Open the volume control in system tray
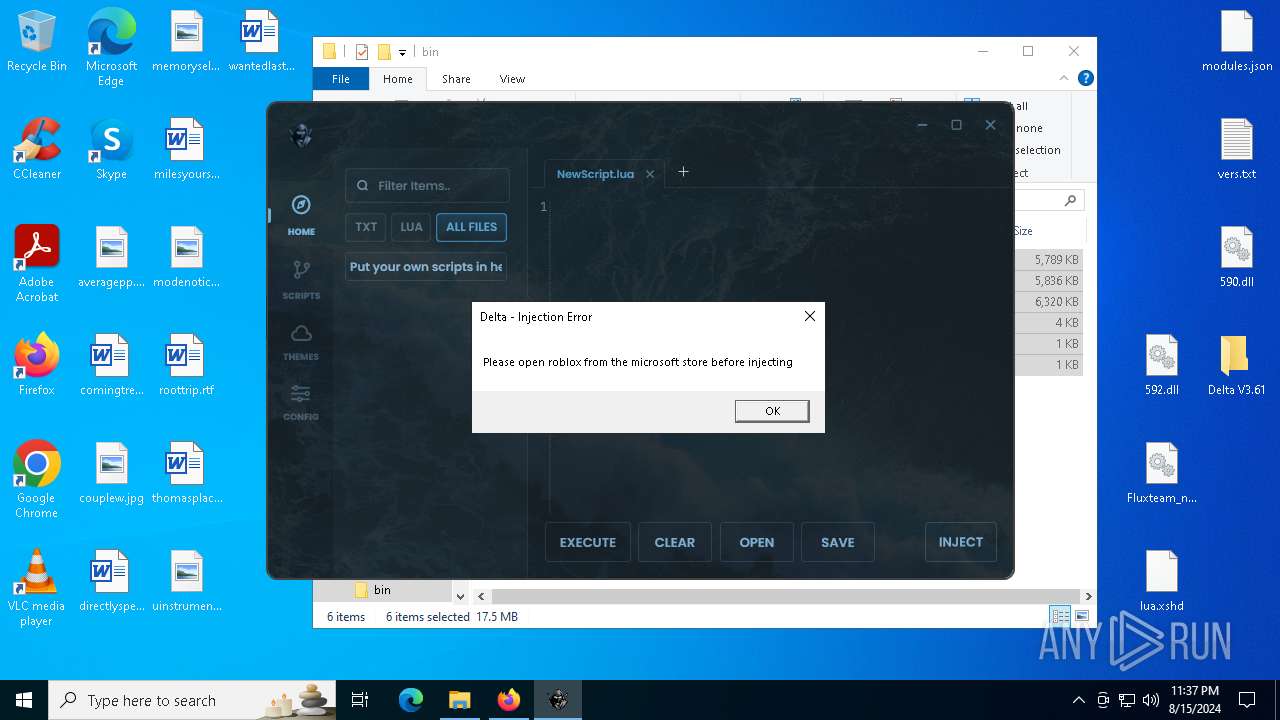The width and height of the screenshot is (1280, 720). [1151, 700]
